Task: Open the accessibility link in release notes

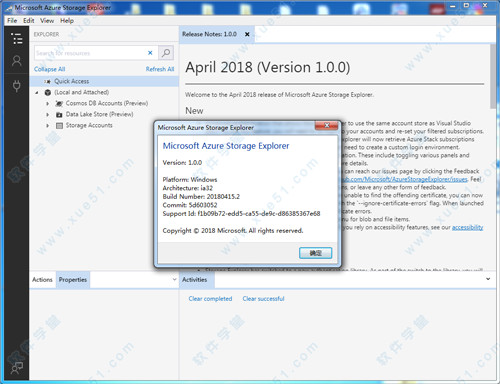Action: (467, 227)
